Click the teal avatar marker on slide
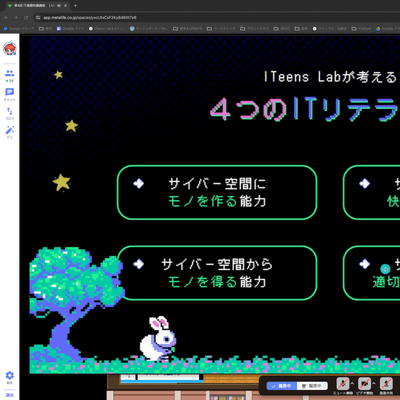Viewport: 400px width, 400px height. (385, 269)
